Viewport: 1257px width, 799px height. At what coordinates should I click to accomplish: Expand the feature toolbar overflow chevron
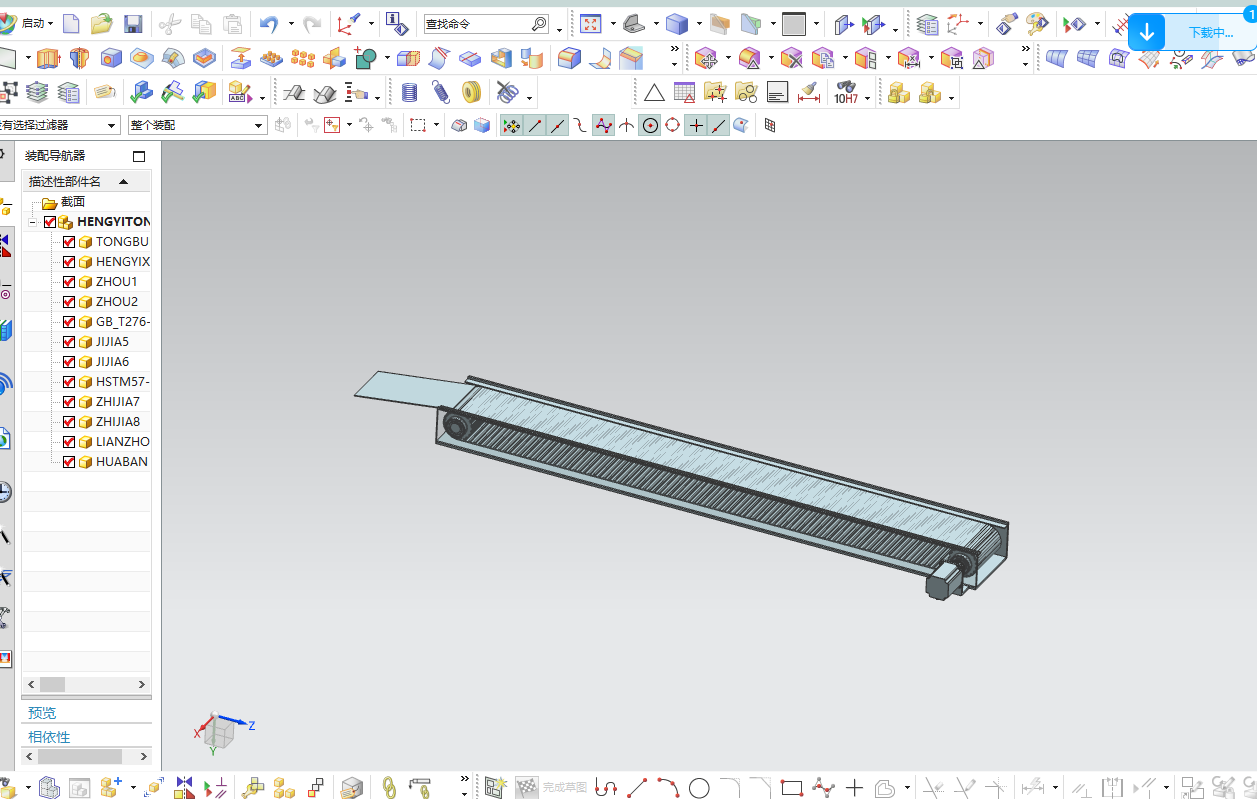674,50
